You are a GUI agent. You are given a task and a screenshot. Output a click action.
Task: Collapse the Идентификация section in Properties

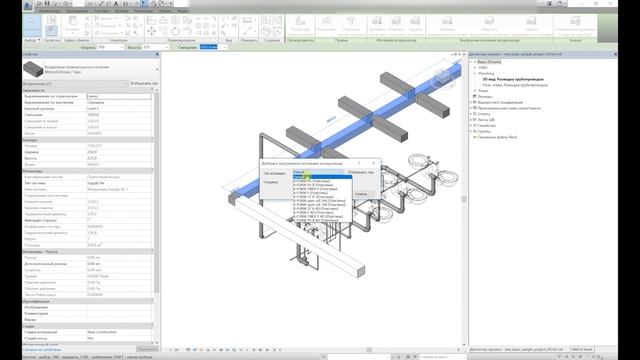pyautogui.click(x=152, y=301)
